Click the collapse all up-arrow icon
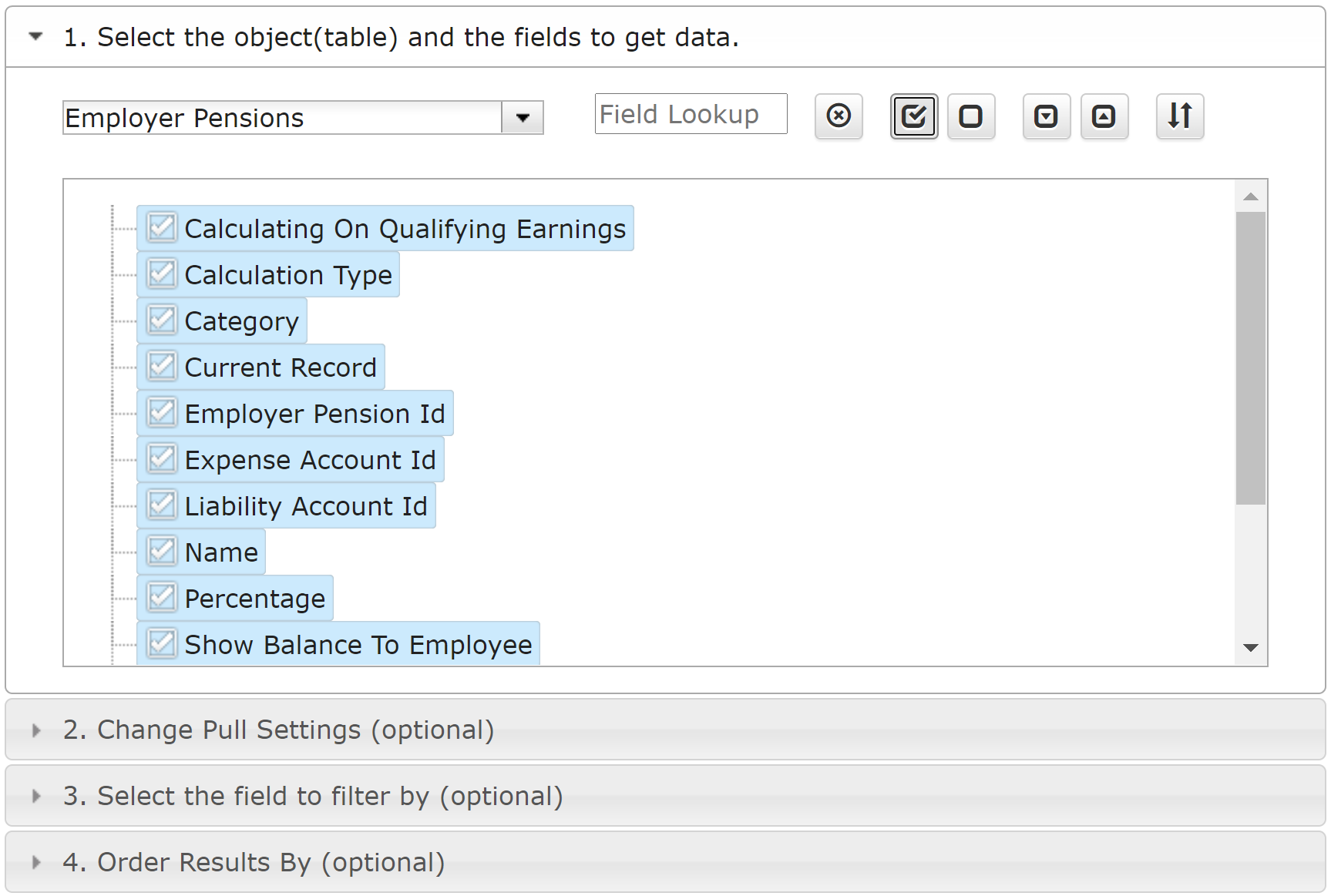This screenshot has width=1331, height=896. click(x=1104, y=116)
